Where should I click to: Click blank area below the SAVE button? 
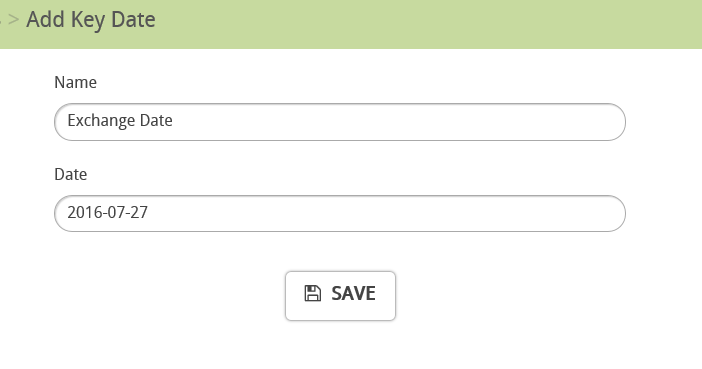point(340,347)
